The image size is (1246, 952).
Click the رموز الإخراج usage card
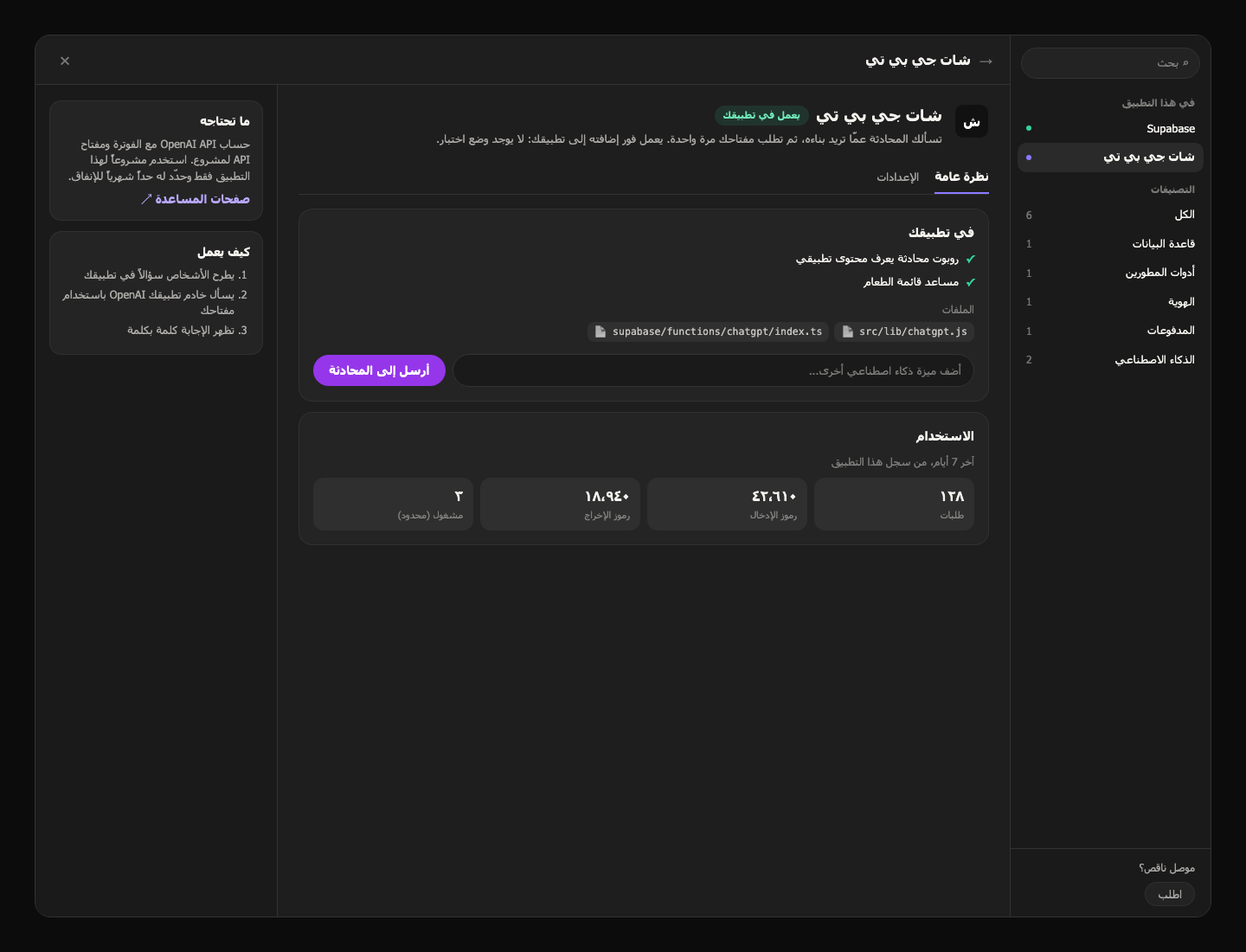click(560, 504)
